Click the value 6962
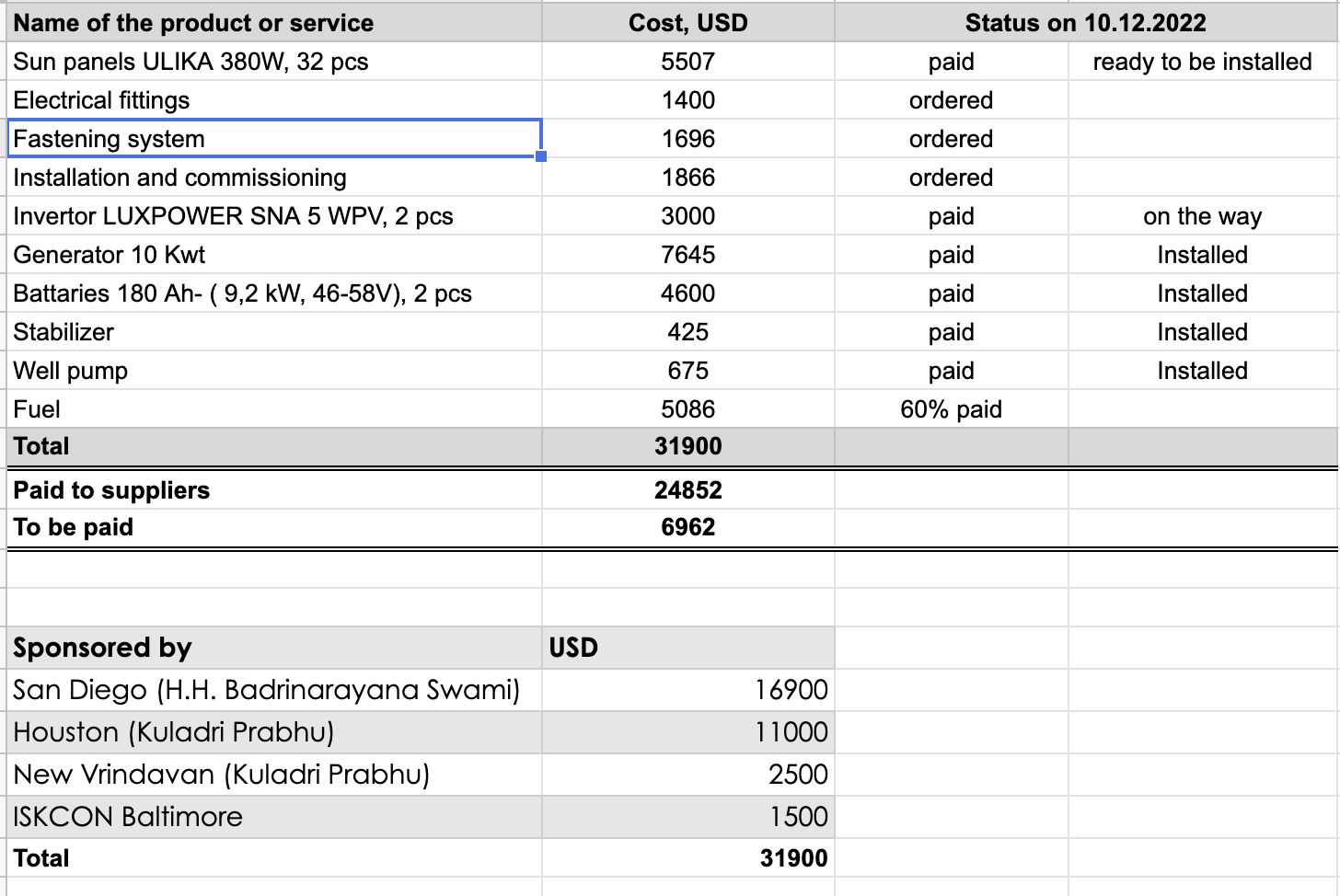1340x896 pixels. point(688,527)
